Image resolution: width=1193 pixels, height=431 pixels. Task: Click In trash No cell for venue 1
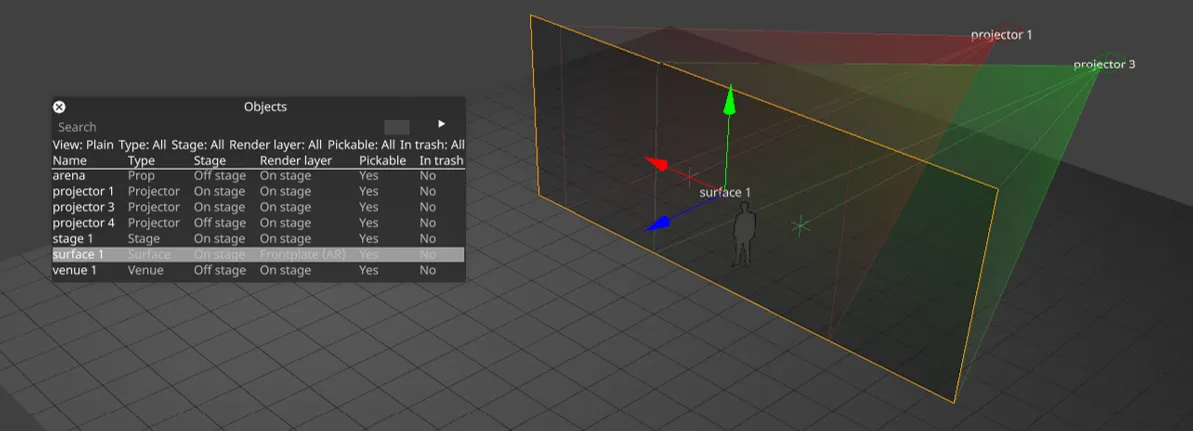tap(428, 270)
